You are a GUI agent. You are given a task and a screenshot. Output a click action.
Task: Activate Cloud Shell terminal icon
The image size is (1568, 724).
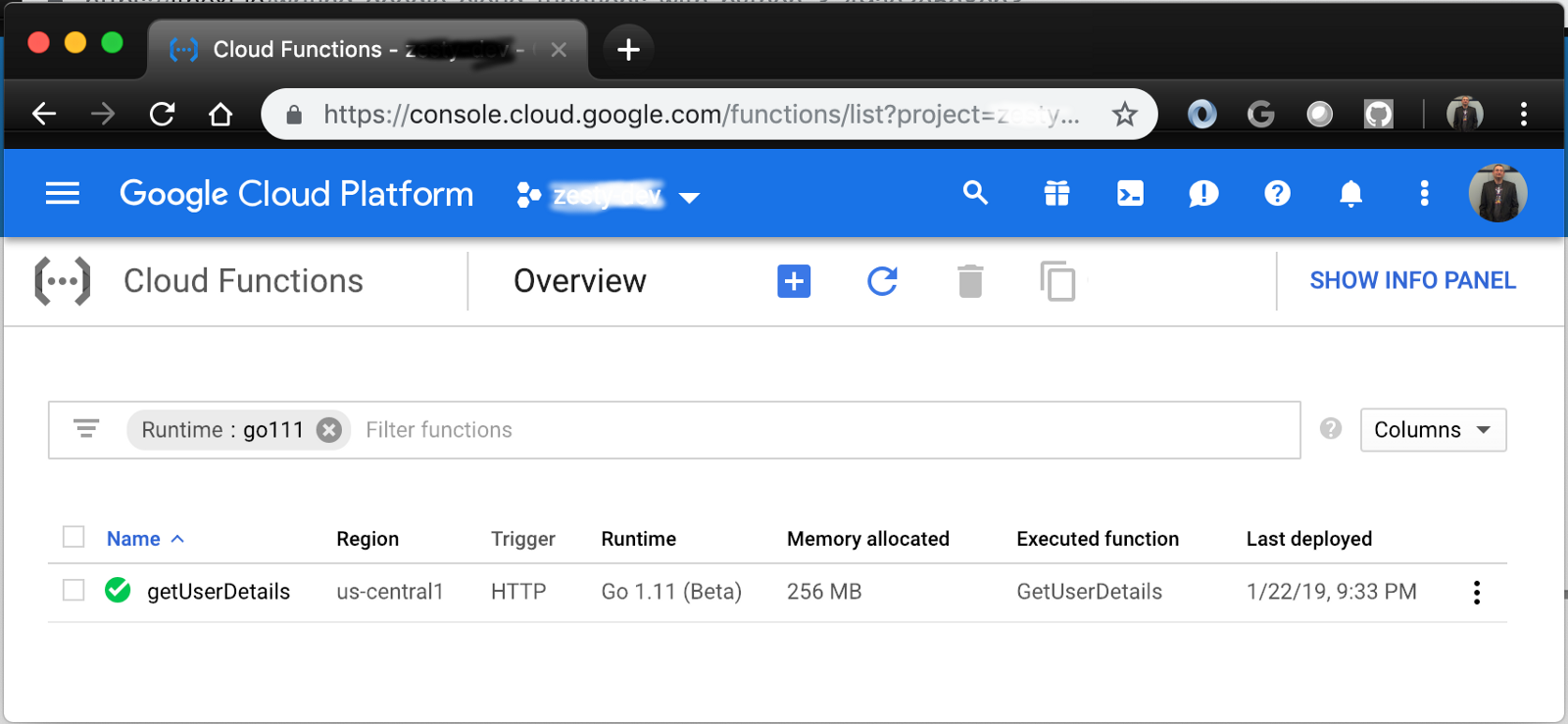[1130, 194]
